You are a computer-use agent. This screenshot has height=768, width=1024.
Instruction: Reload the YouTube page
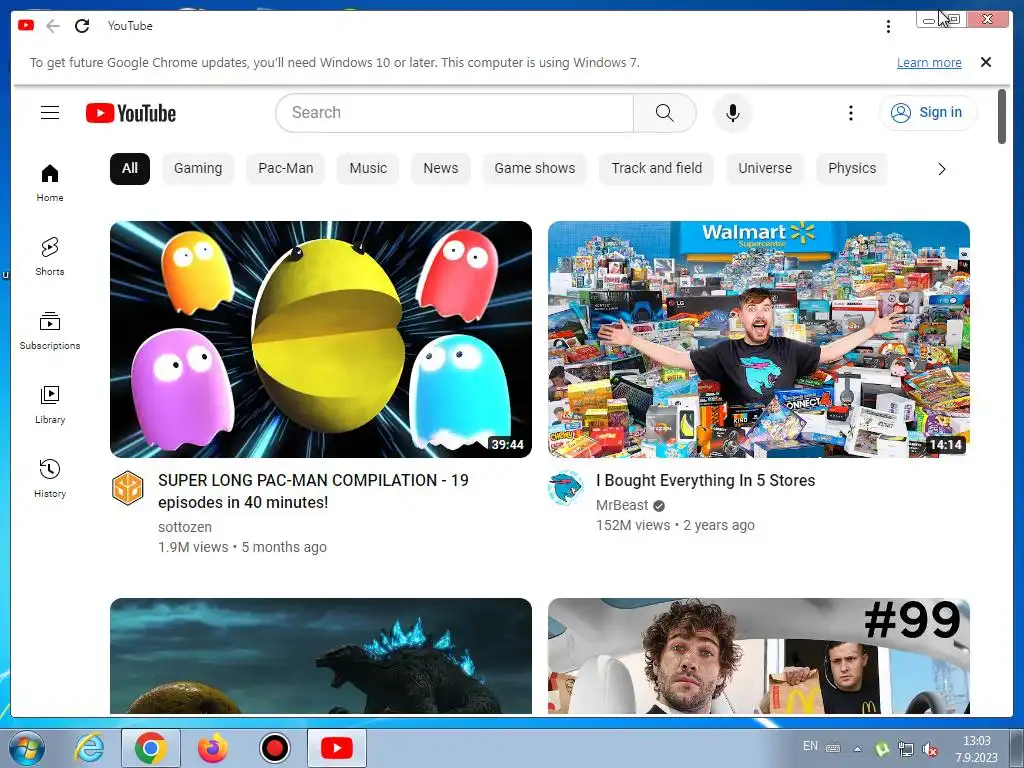pos(82,26)
